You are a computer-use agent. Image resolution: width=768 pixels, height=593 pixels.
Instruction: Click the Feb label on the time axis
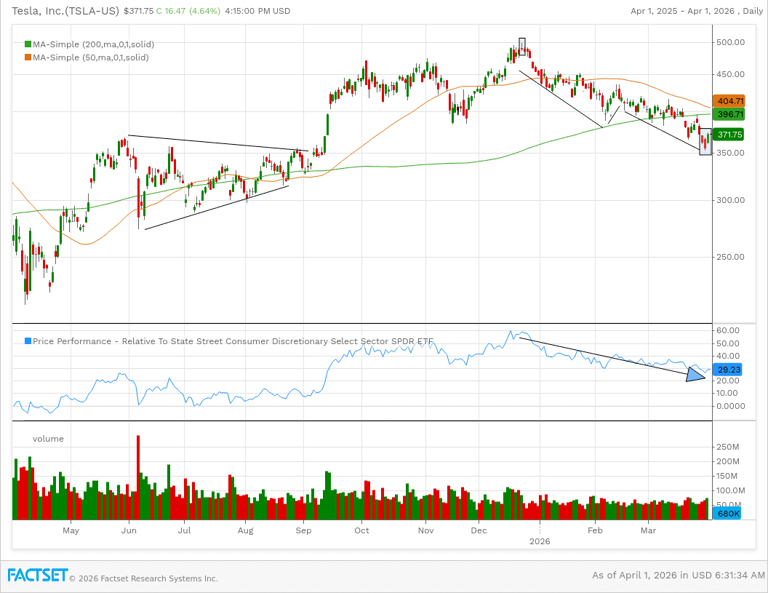click(595, 530)
